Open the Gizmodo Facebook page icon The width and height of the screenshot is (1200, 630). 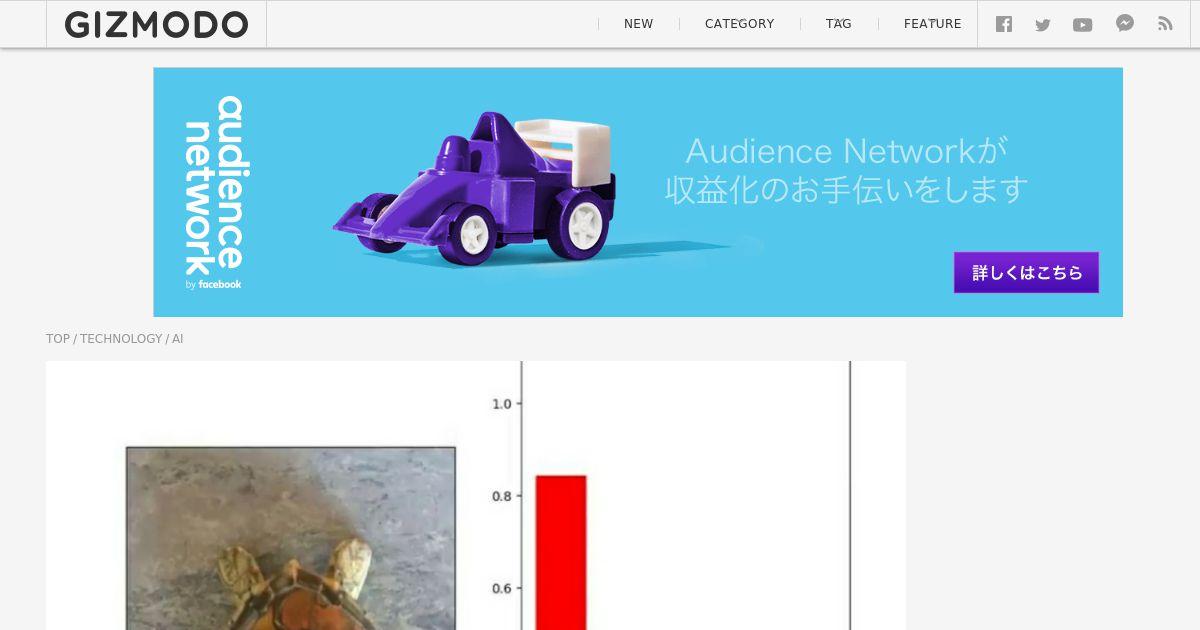pyautogui.click(x=1004, y=24)
